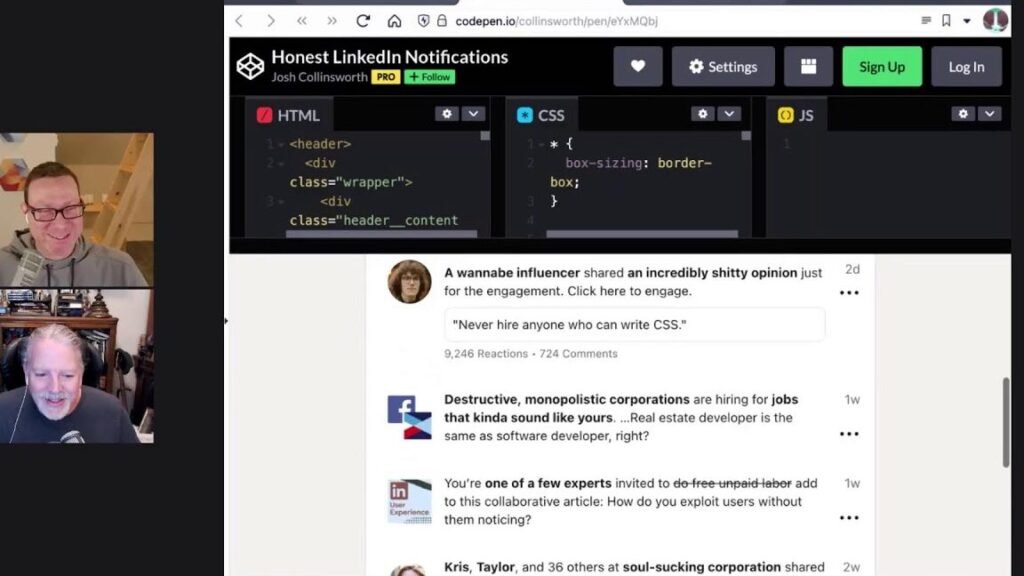Screen dimensions: 1024x576
Task: Click "Honest LinkedIn Notifications" pen title
Action: point(389,57)
